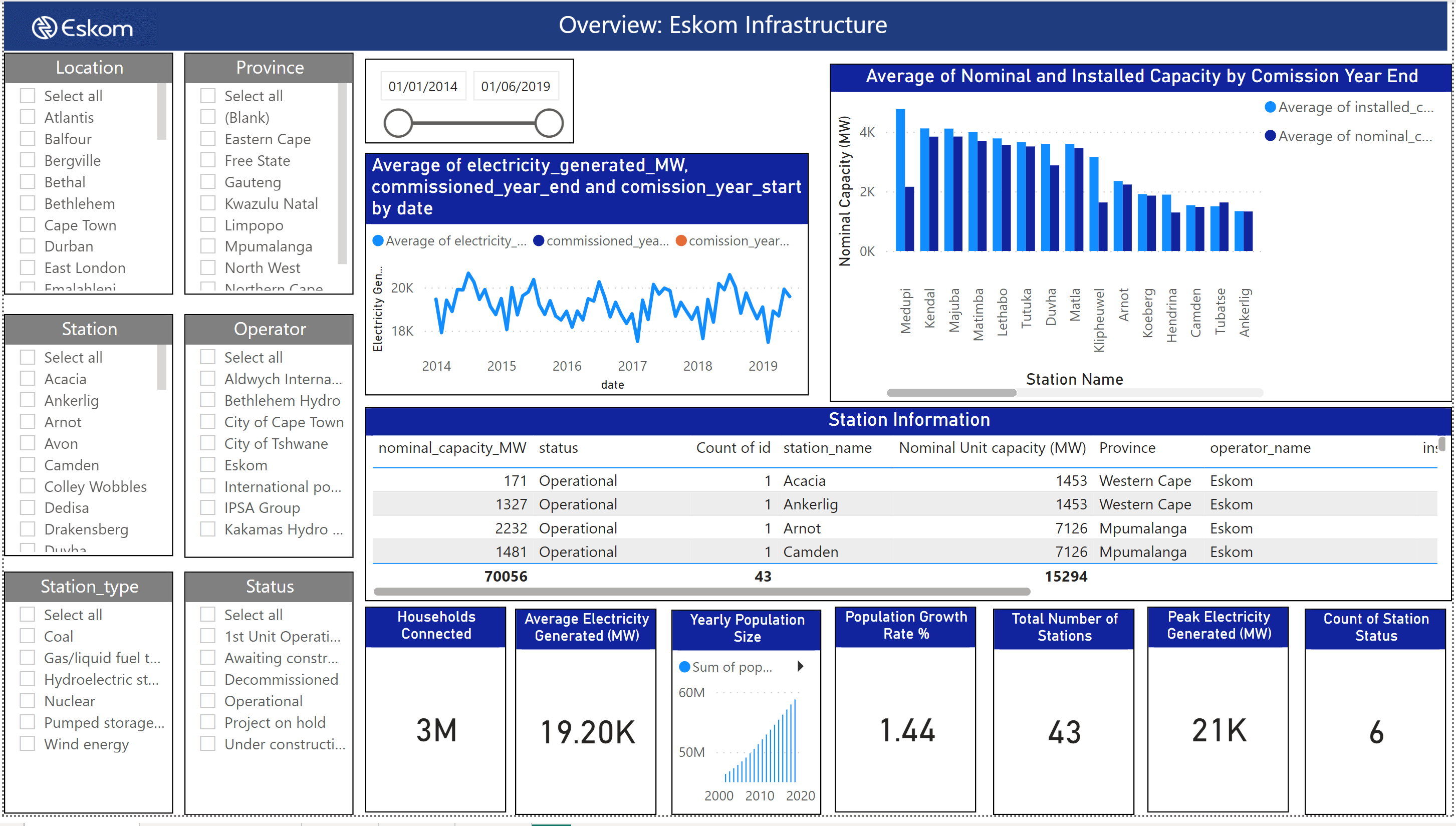Click the Station Information table's horizontal scrollbar
The width and height of the screenshot is (1456, 826).
[701, 592]
